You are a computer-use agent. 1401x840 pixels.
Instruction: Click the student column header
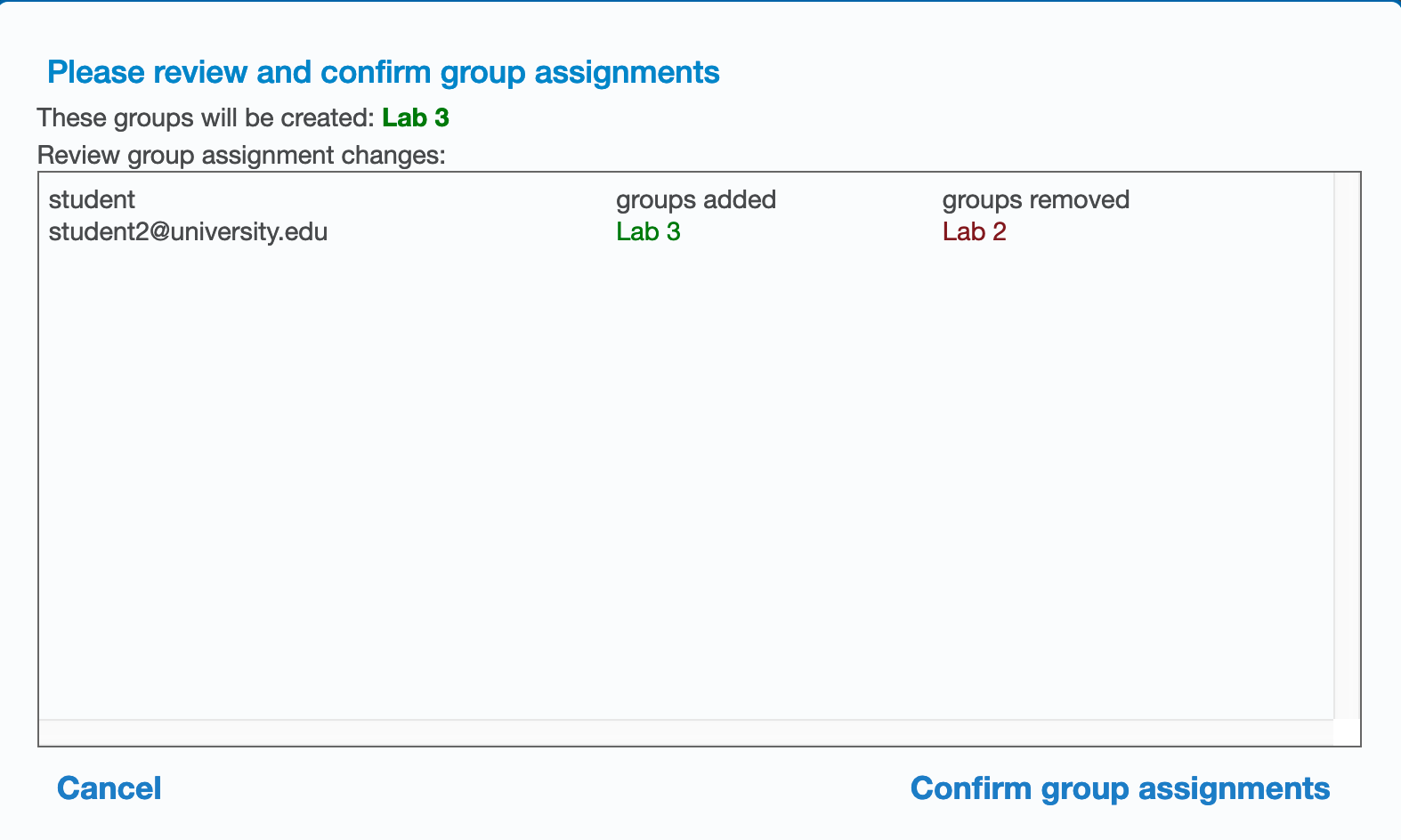click(x=92, y=199)
